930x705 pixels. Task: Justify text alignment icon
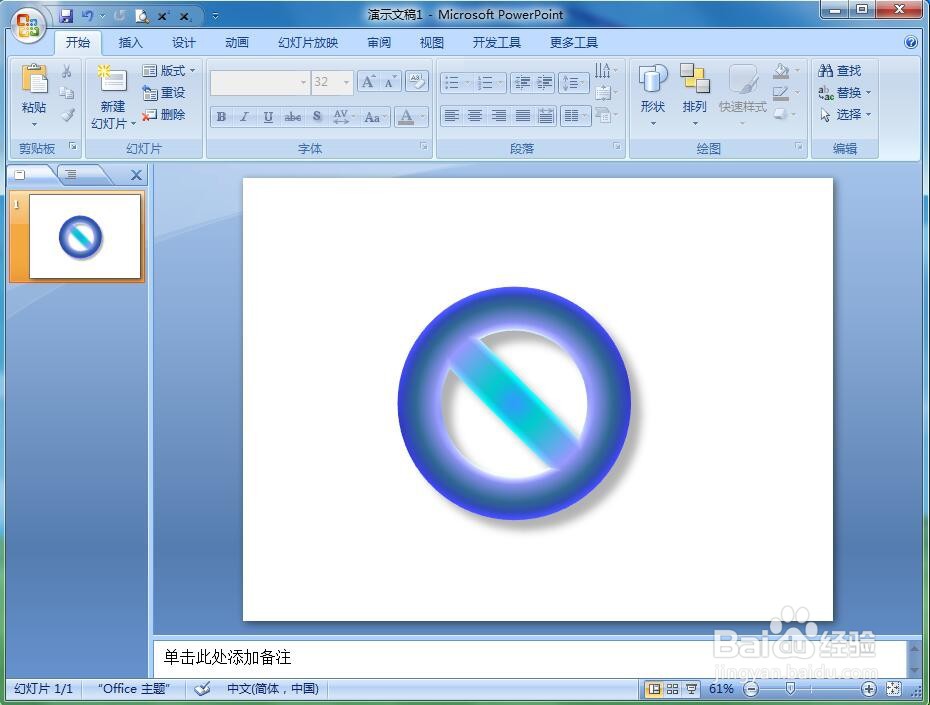click(x=523, y=116)
